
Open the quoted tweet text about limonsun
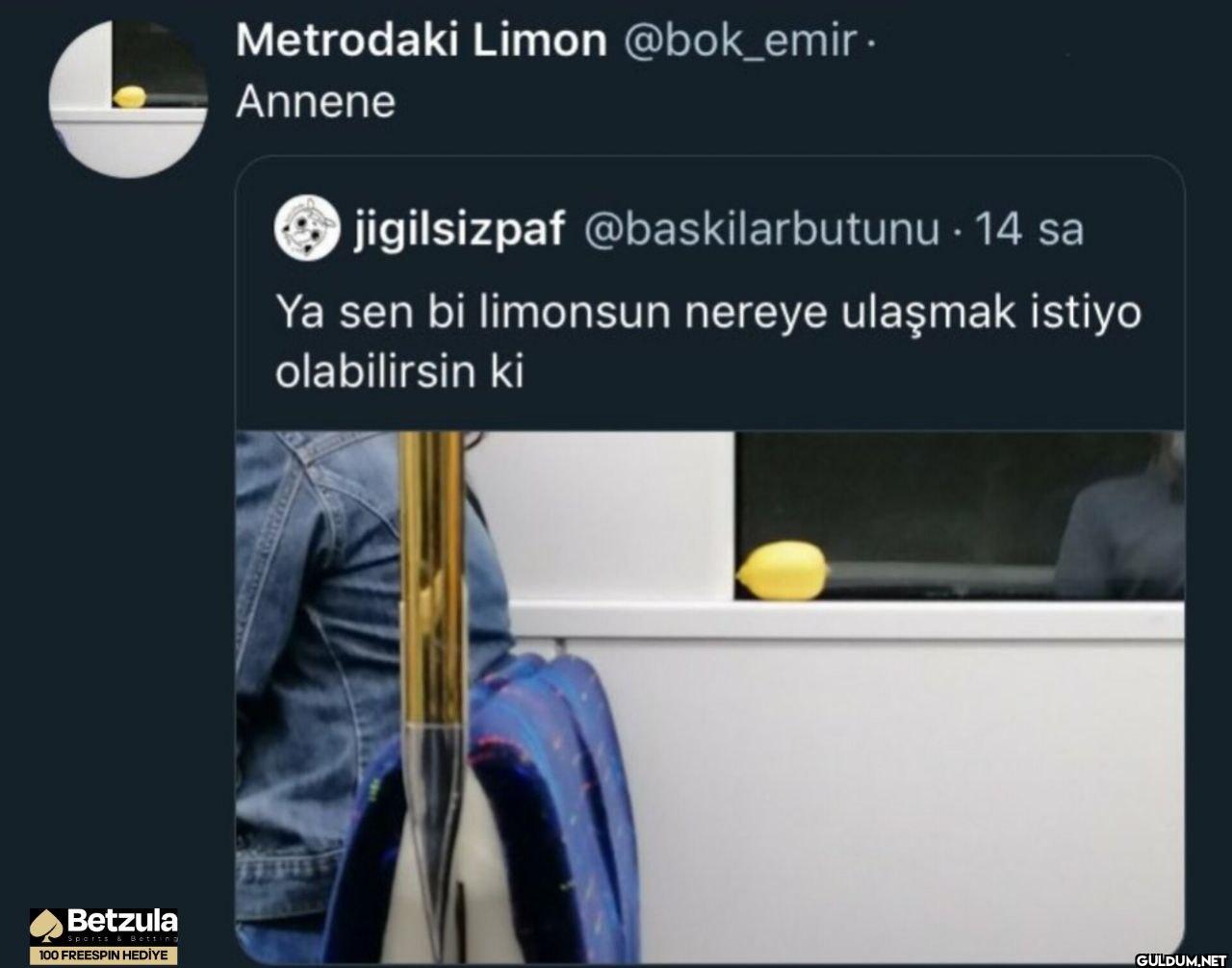click(x=707, y=344)
